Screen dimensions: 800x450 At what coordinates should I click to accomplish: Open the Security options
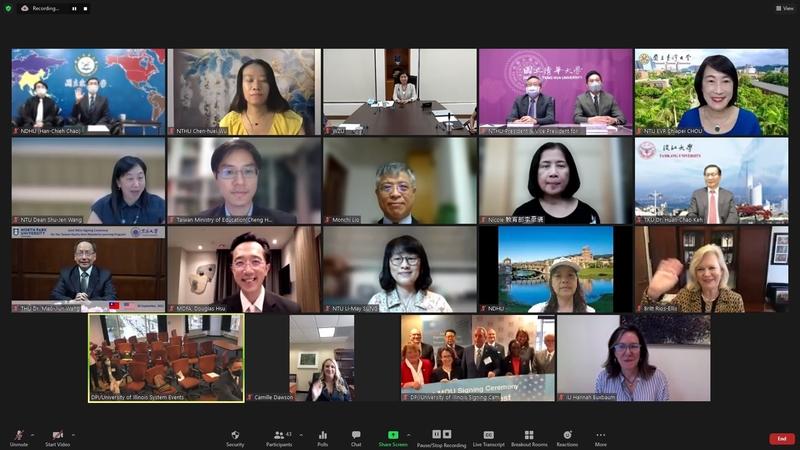point(235,437)
